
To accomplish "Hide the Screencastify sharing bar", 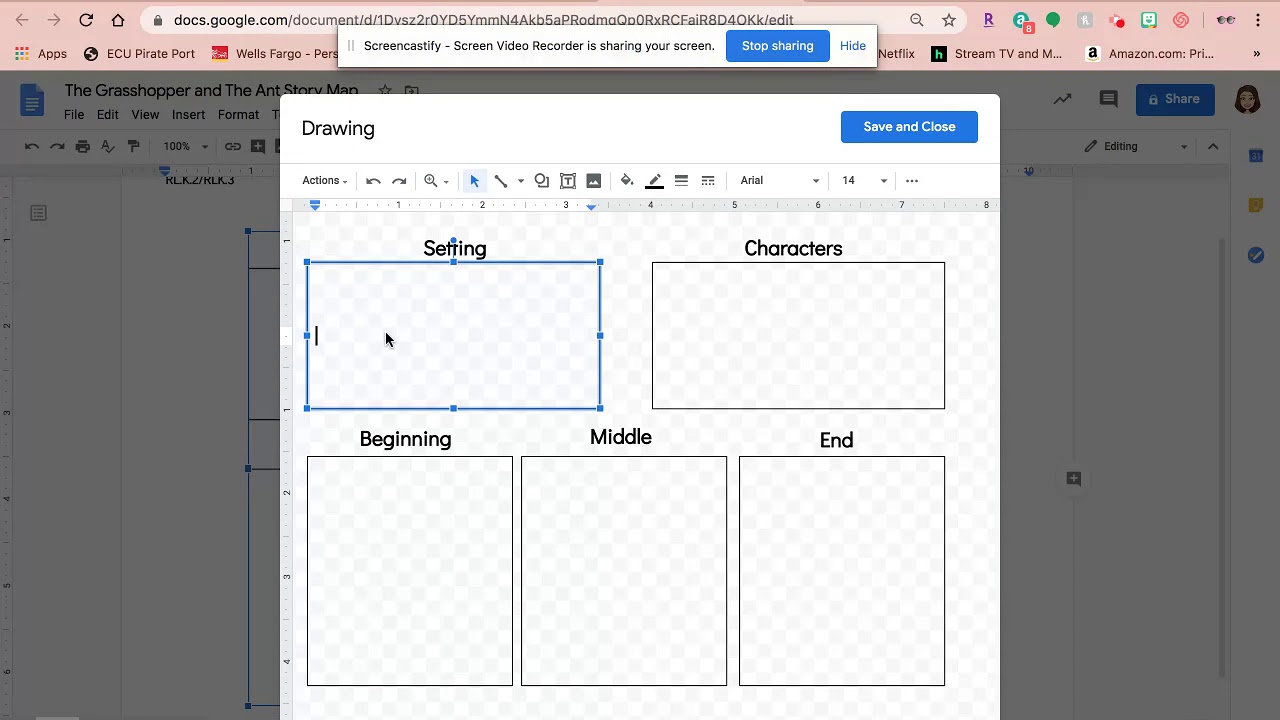I will (853, 46).
